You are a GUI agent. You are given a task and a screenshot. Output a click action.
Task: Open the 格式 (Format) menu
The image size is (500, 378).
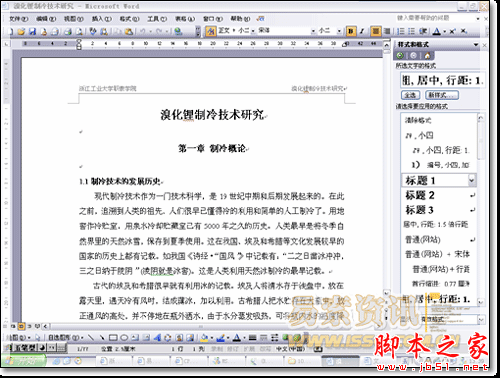coord(129,19)
